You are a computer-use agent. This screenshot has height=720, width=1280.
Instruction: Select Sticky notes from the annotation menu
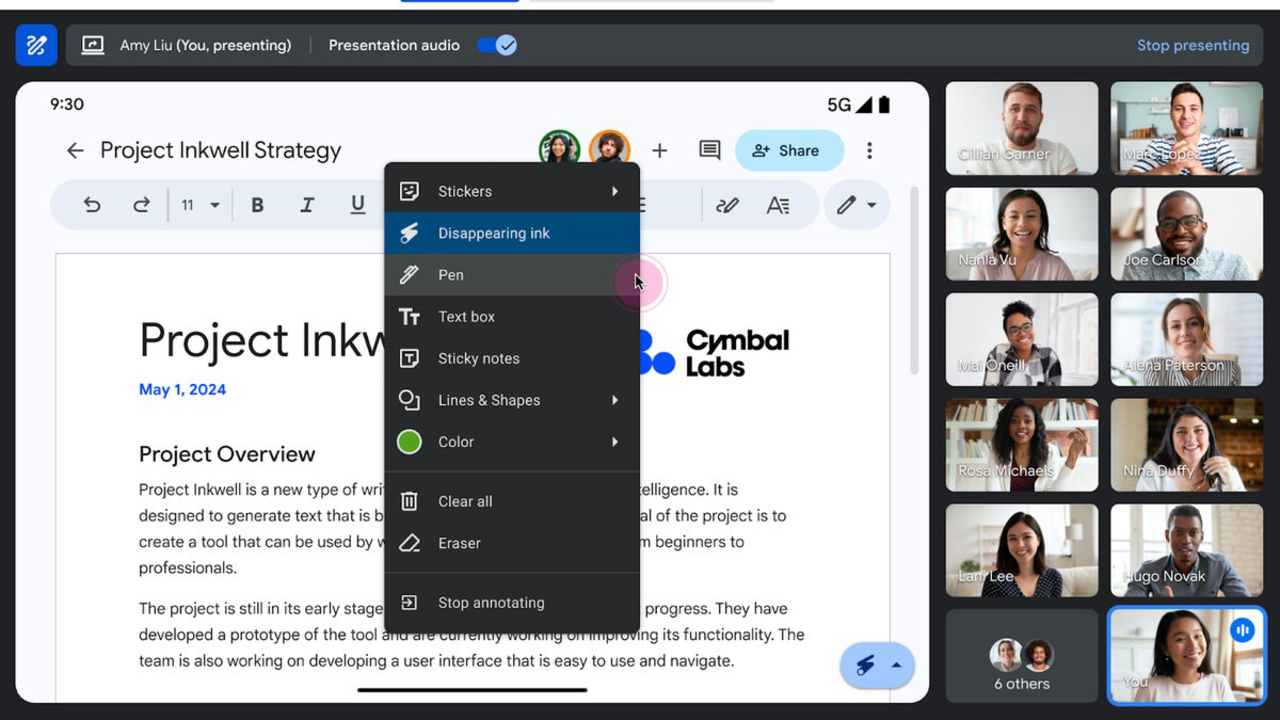point(479,358)
